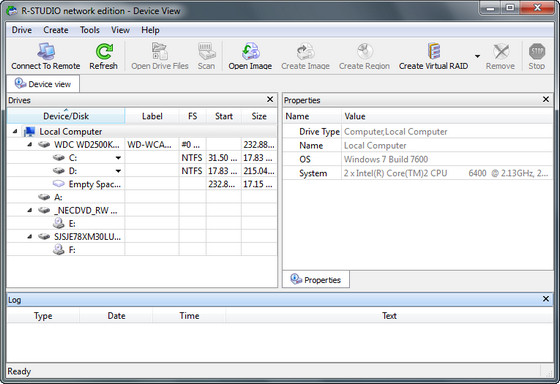Close the Log panel
The width and height of the screenshot is (560, 384).
546,299
